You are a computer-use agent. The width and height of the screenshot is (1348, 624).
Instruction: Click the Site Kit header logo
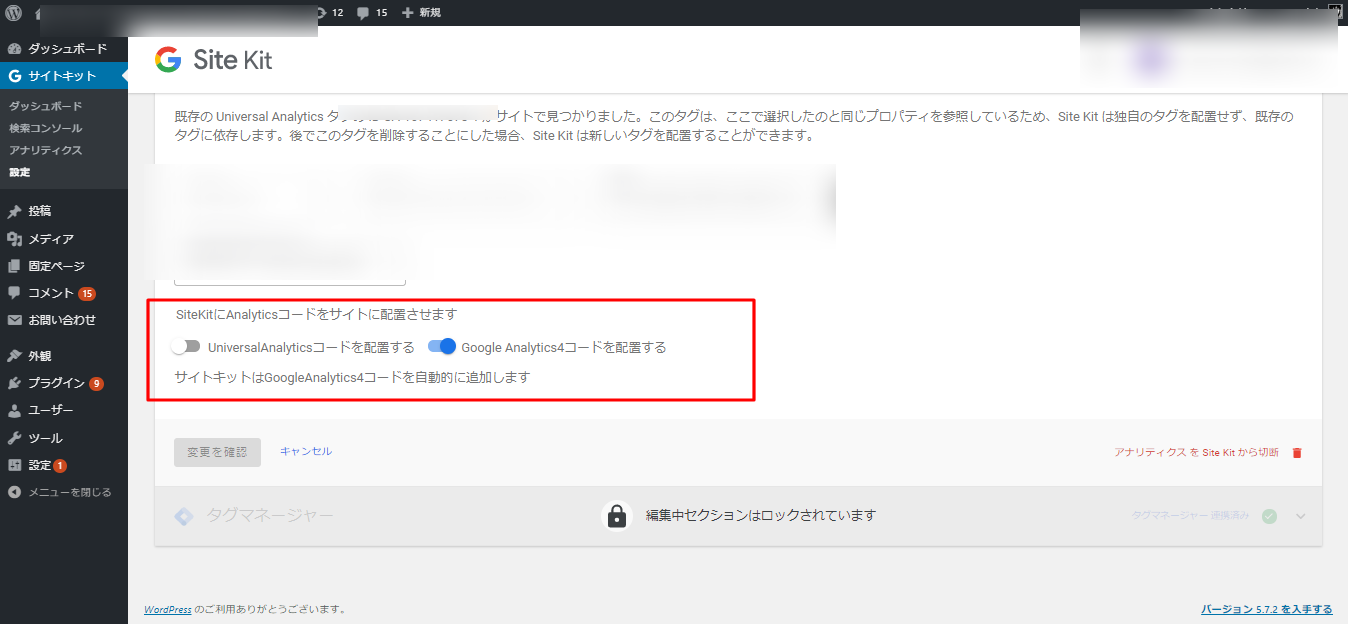214,60
